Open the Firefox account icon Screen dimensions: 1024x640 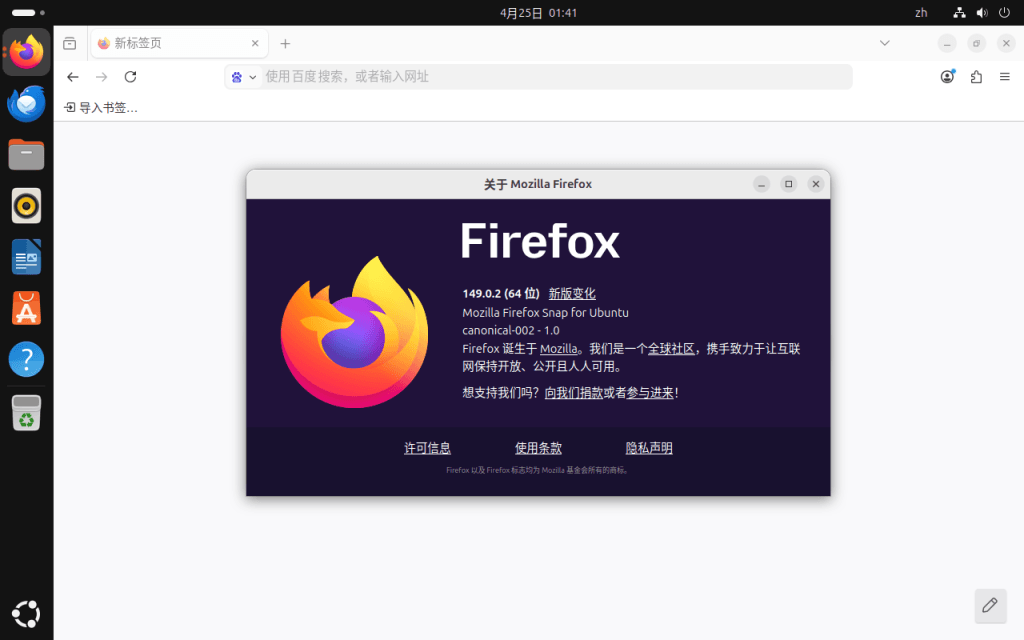coord(947,77)
